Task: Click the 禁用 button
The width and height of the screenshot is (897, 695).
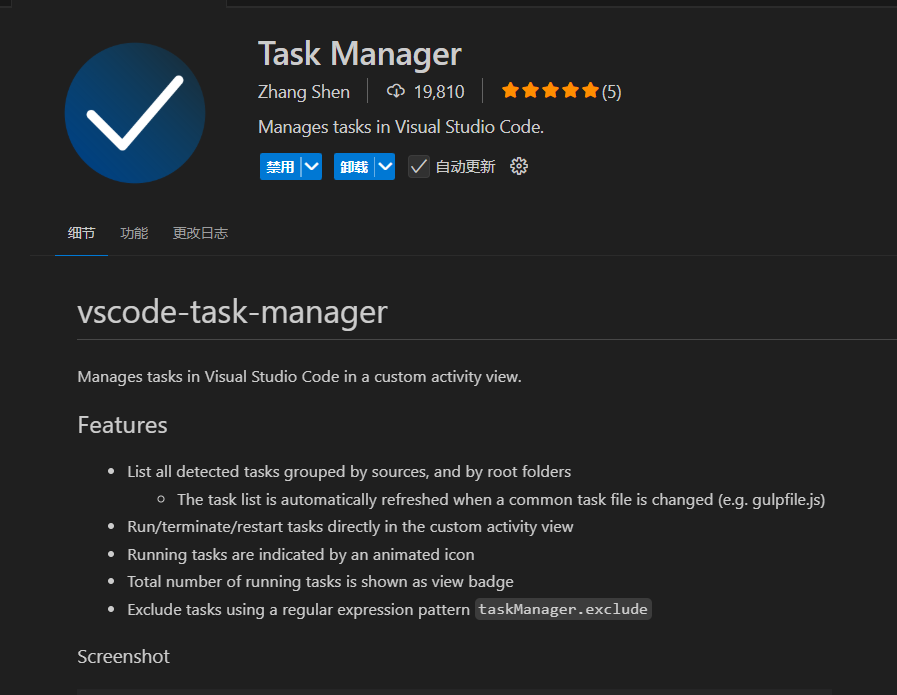Action: pos(280,167)
